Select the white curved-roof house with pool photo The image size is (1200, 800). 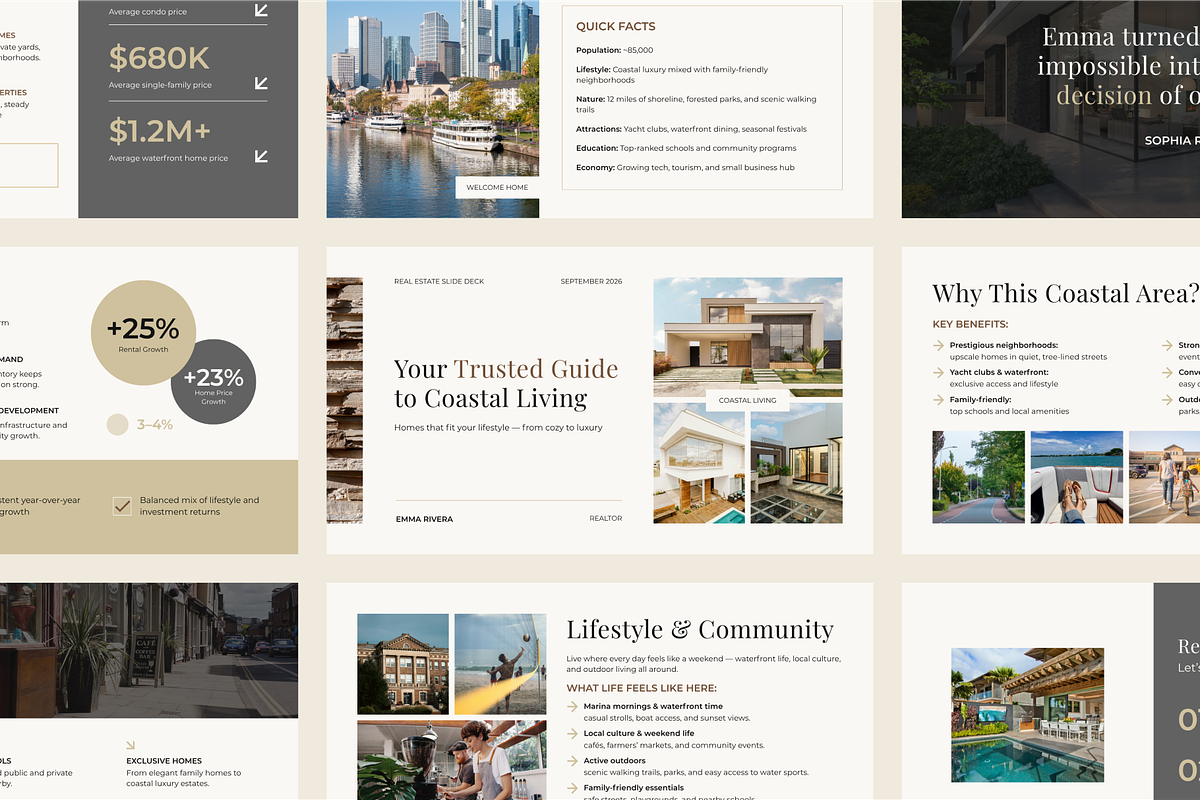click(x=699, y=463)
